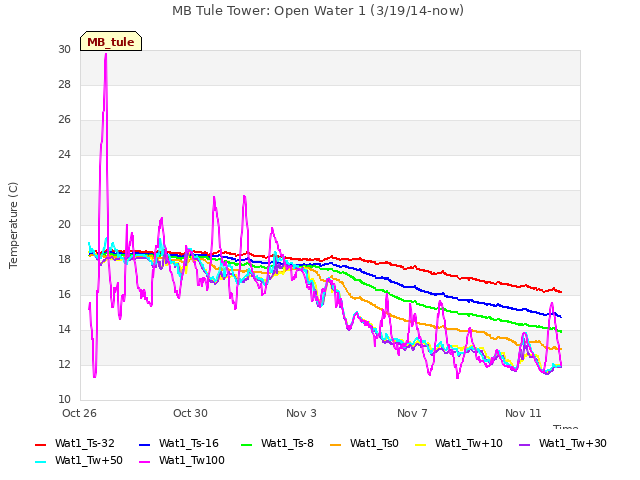Click the orange Wat1_Ts0 legend color marker
The width and height of the screenshot is (640, 480).
pyautogui.click(x=336, y=444)
